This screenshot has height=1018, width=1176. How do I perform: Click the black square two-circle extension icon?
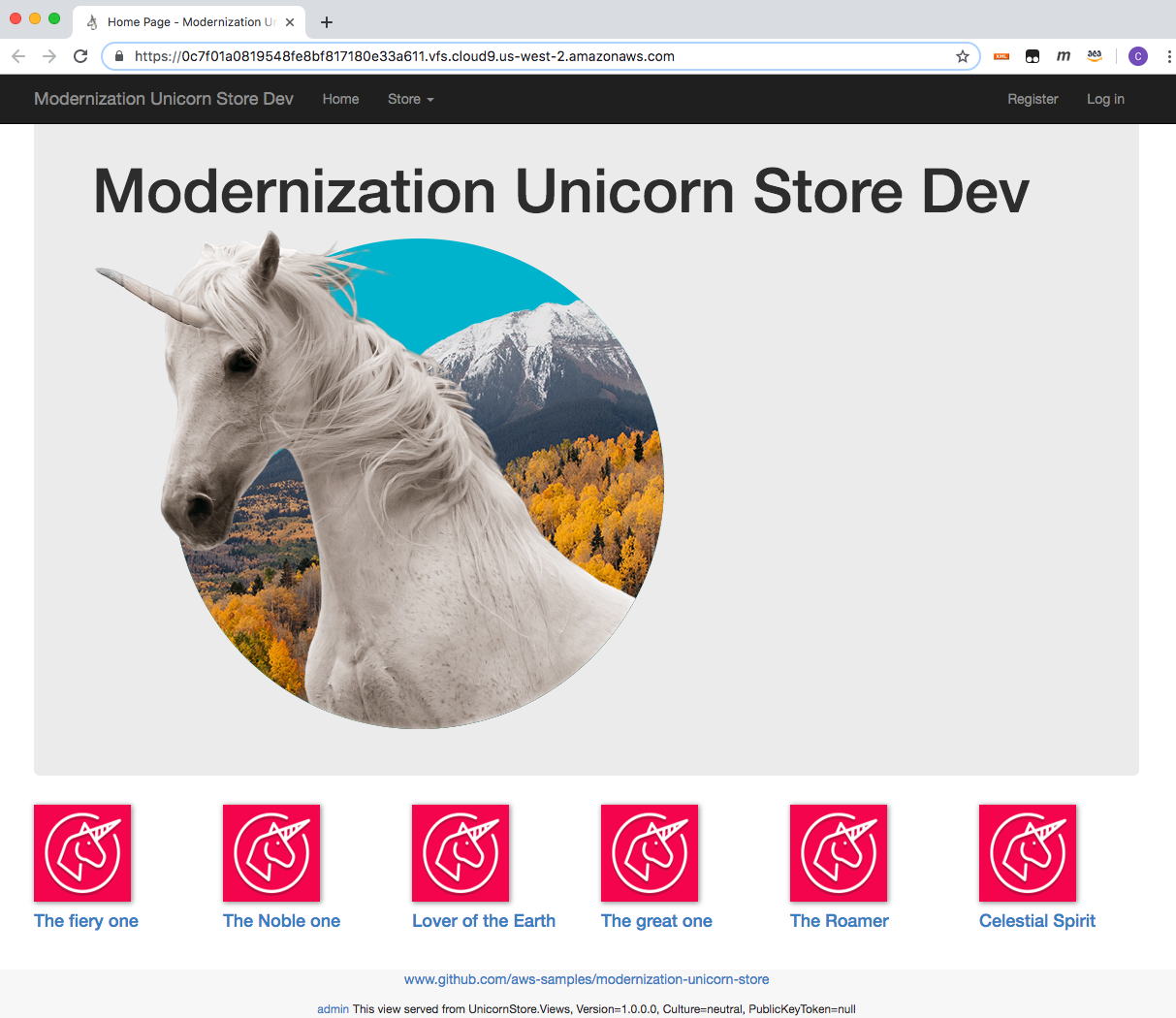click(1033, 56)
